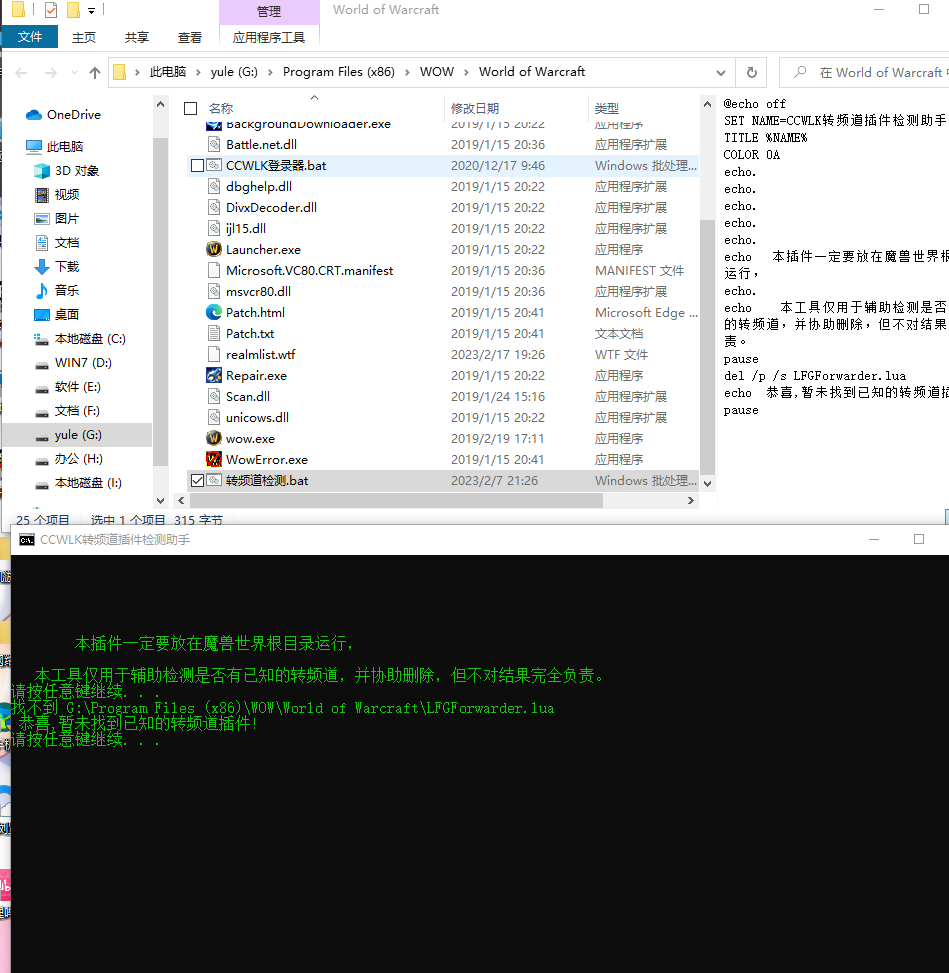Navigate to WOW via the breadcrumb link
This screenshot has height=973, width=949.
tap(437, 72)
